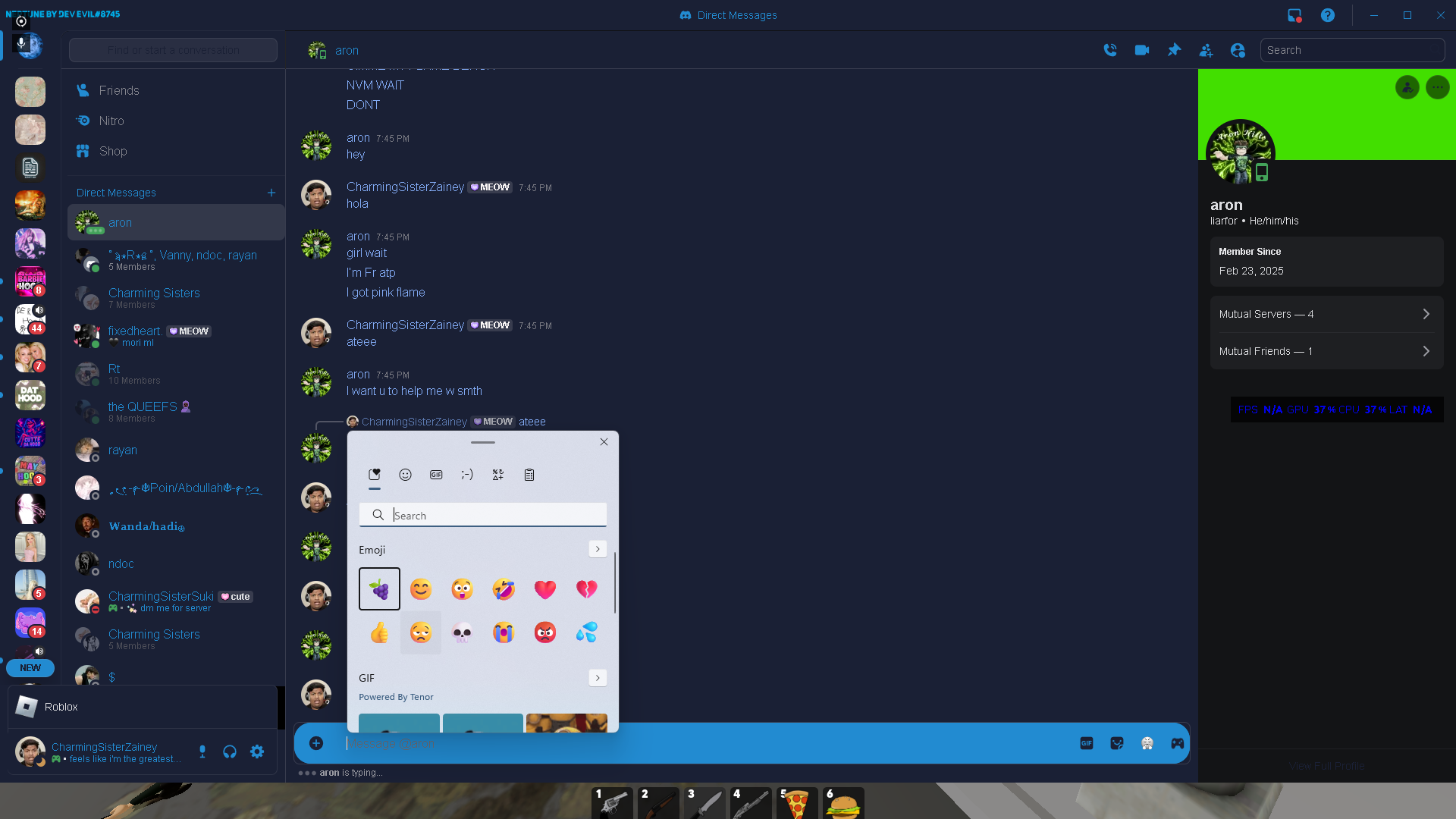Switch to kaomoji tab in emoji panel
This screenshot has height=819, width=1456.
click(467, 475)
